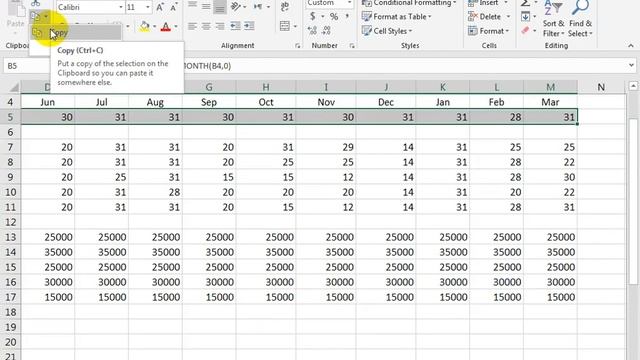This screenshot has height=360, width=640.
Task: Click the Select All corner triangle
Action: point(14,87)
